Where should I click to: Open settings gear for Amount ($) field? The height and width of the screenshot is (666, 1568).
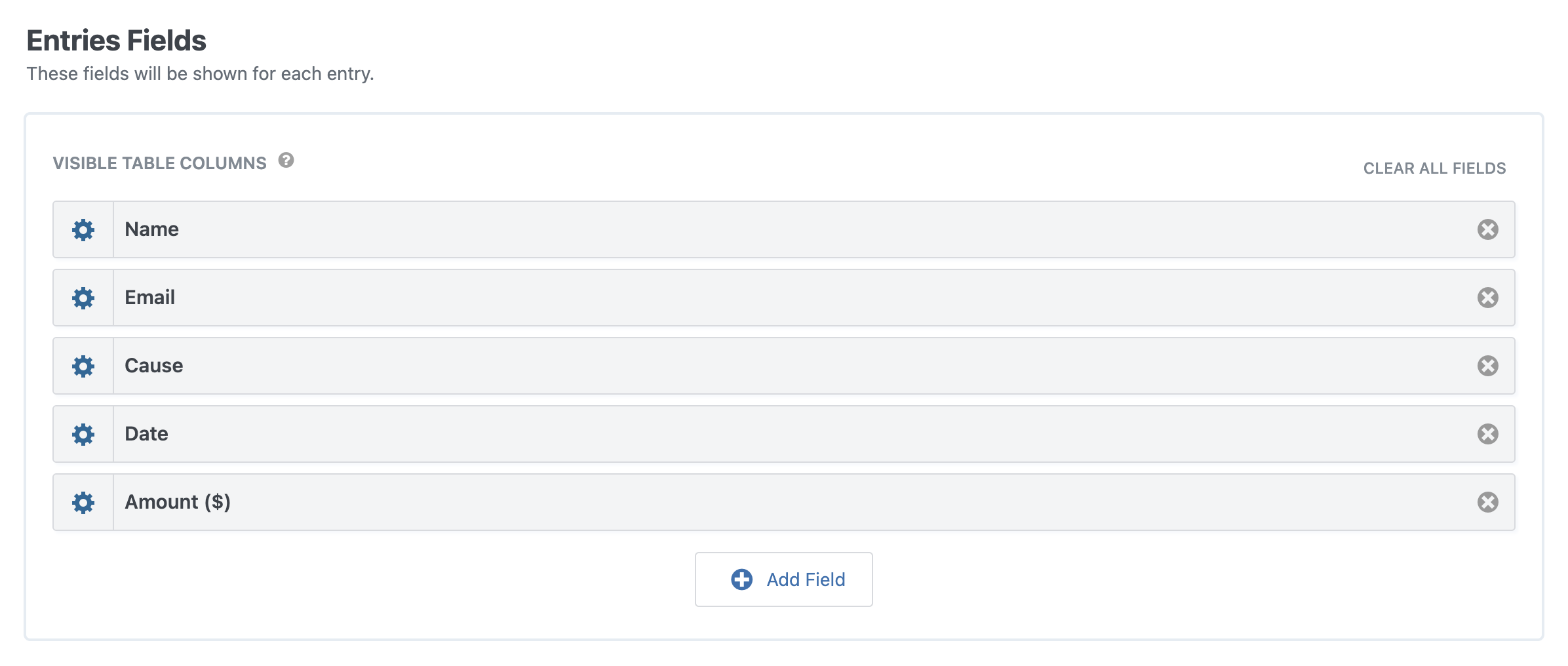(83, 503)
